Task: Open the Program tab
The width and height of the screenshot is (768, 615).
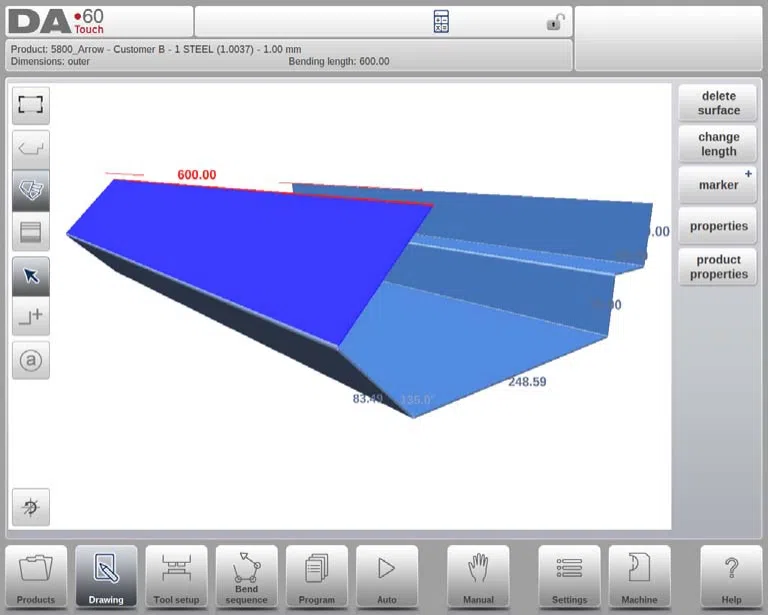Action: coord(316,577)
